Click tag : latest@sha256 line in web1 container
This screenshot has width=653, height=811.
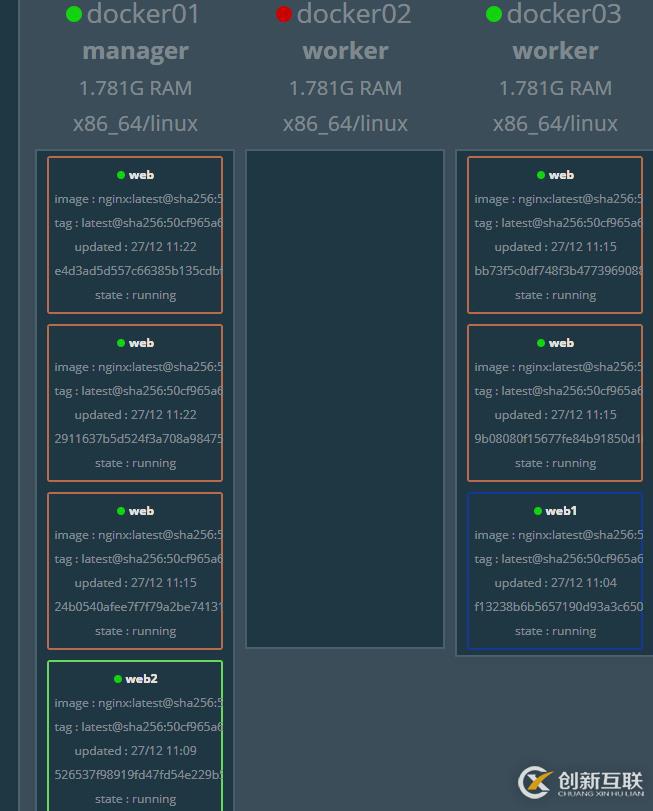pyautogui.click(x=558, y=560)
